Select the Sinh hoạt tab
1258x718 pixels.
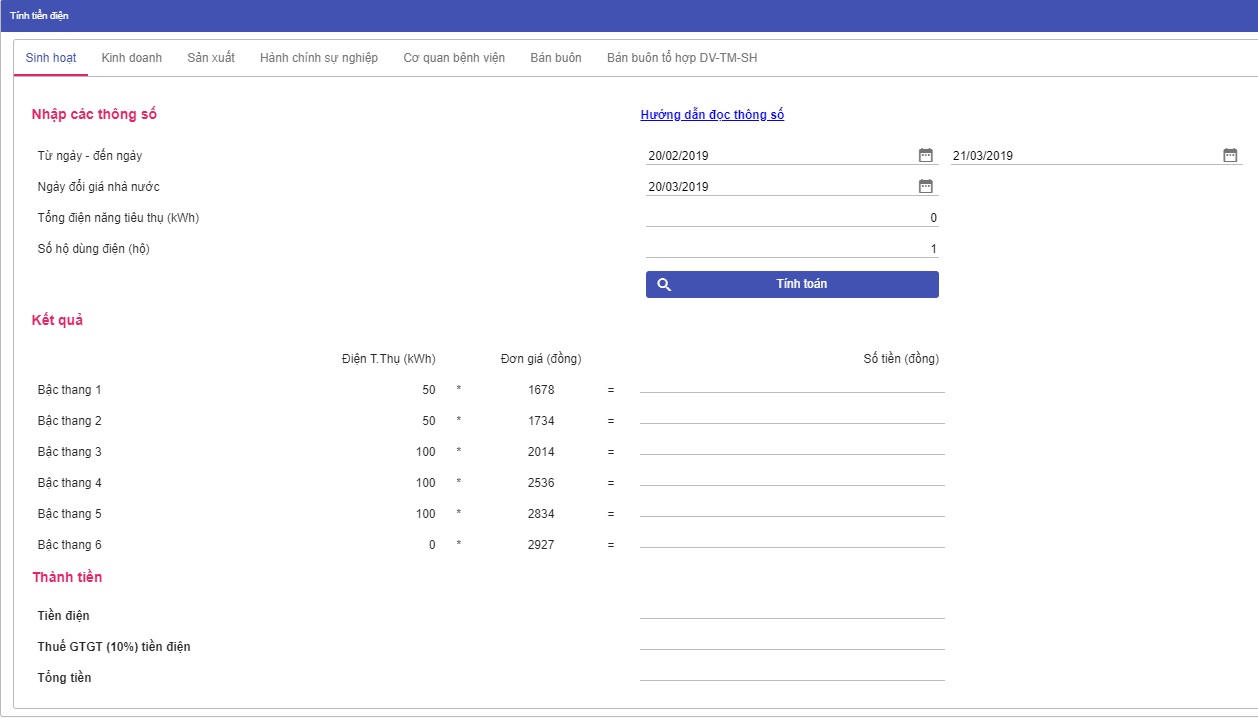pos(51,58)
